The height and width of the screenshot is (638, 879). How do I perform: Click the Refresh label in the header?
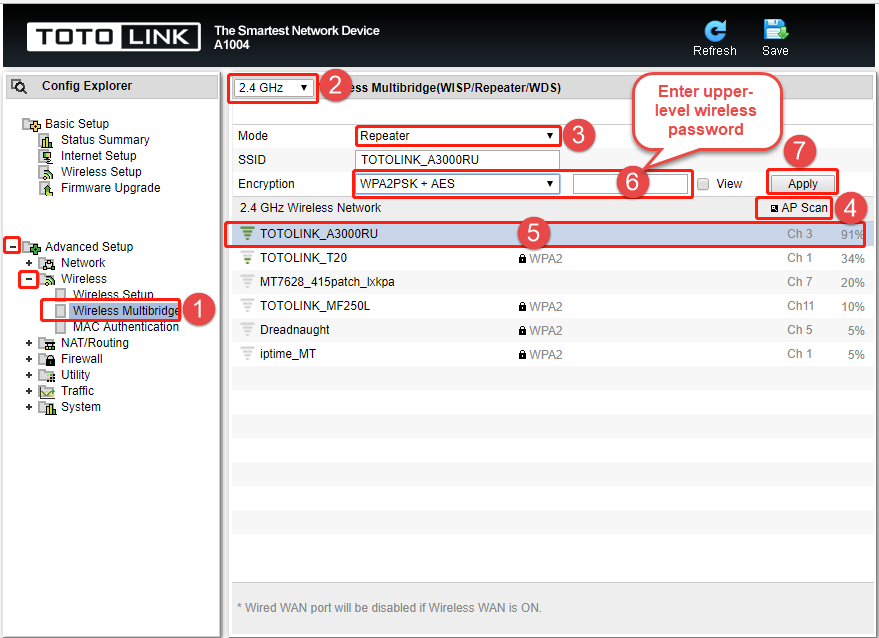[715, 51]
